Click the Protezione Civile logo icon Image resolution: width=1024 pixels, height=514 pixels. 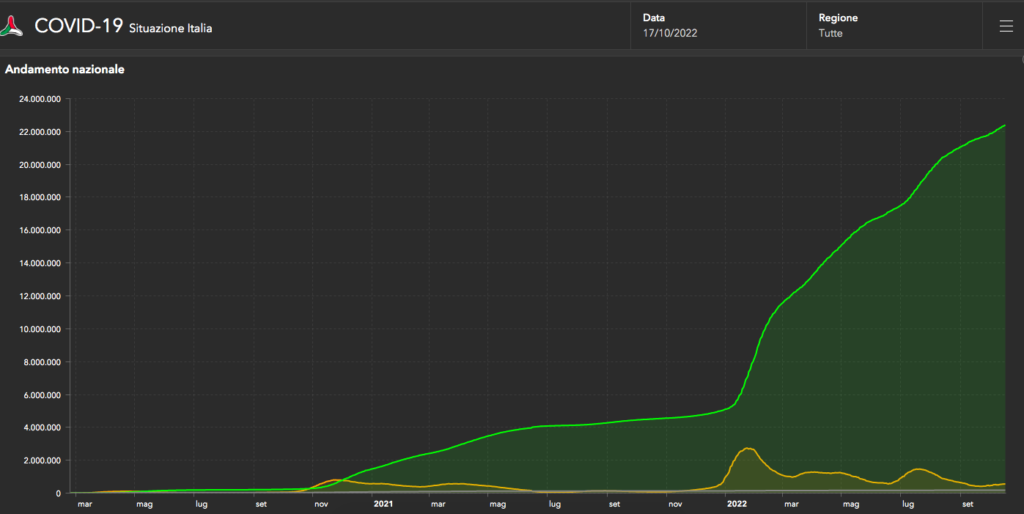[x=14, y=26]
